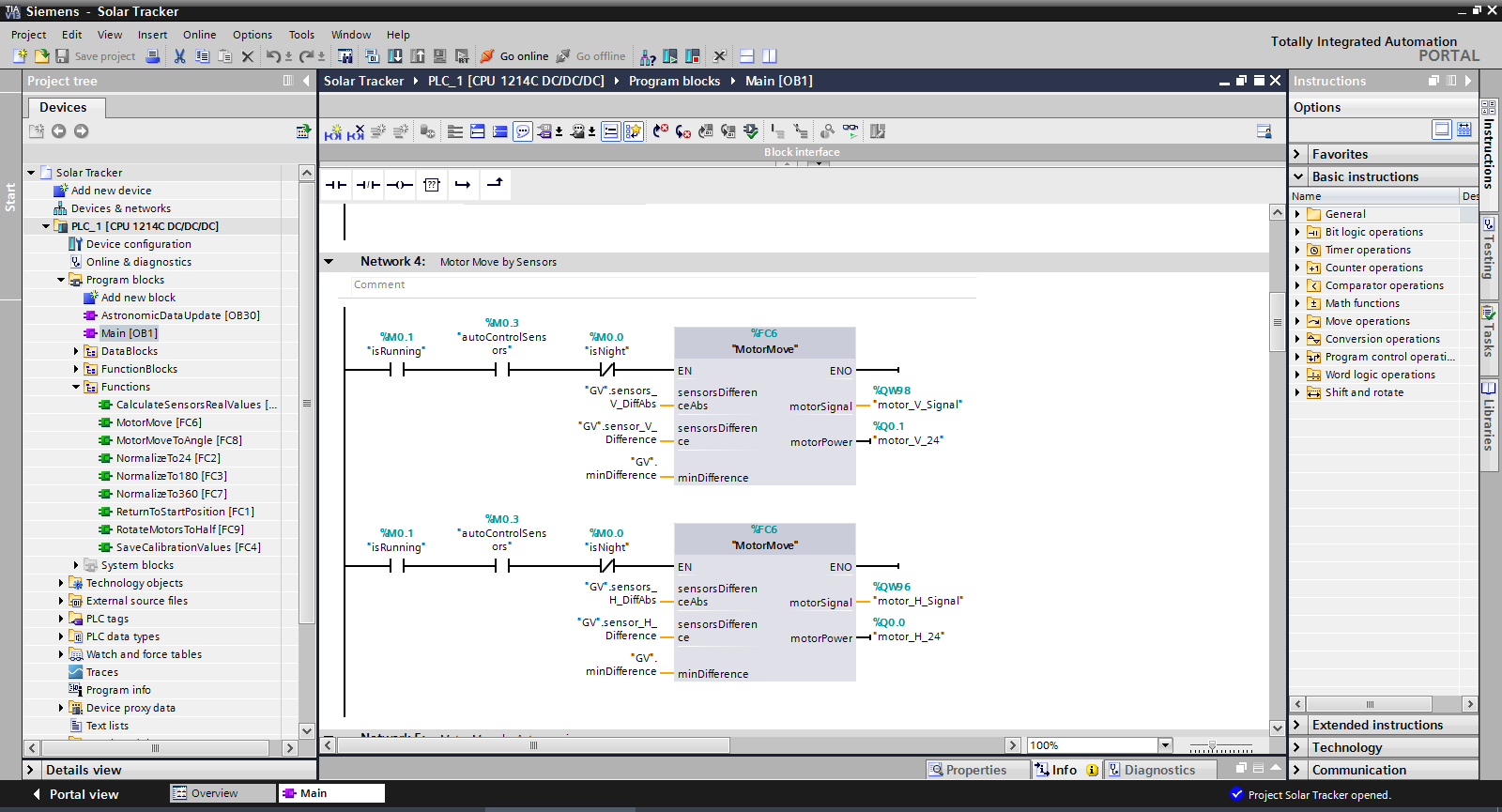The height and width of the screenshot is (812, 1502).
Task: Adjust the editor zoom slider
Action: (x=1212, y=745)
